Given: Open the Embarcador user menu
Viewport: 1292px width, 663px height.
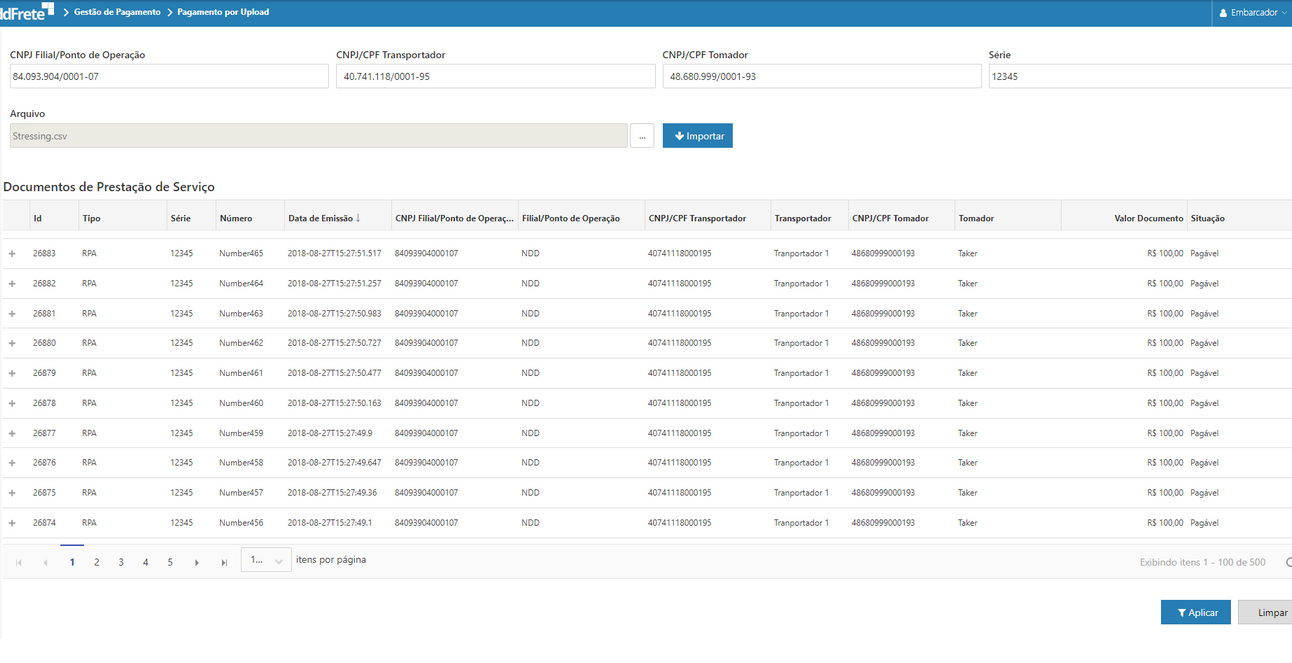Looking at the screenshot, I should [x=1253, y=13].
